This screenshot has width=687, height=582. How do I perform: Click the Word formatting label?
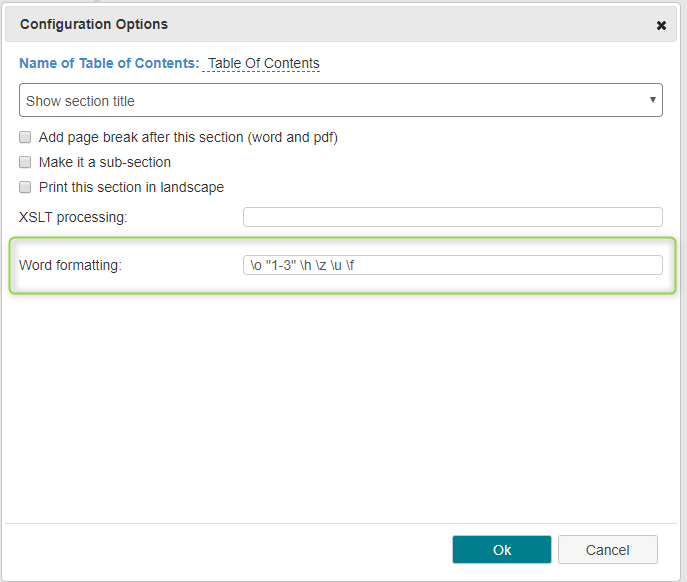70,265
